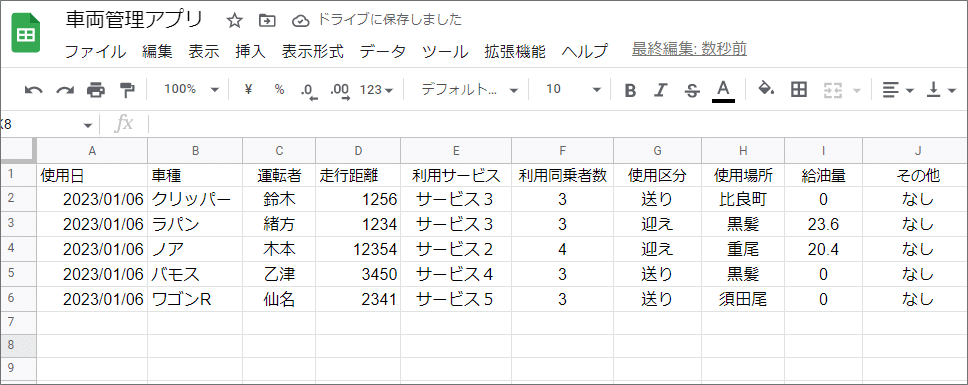Click the 緒方 driver cell

coord(279,225)
